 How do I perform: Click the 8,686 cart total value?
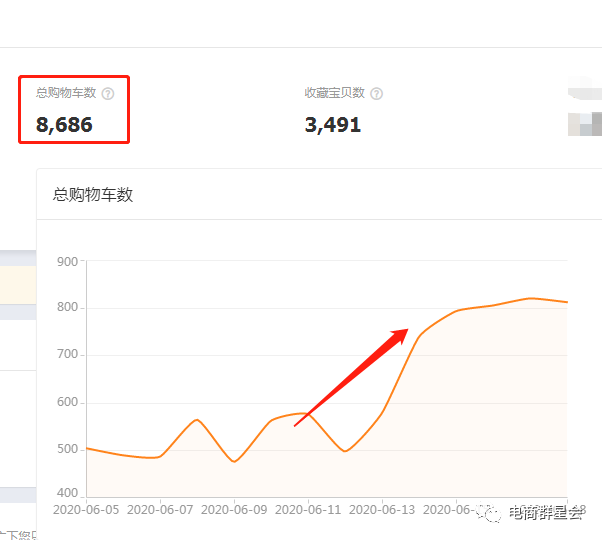[64, 125]
